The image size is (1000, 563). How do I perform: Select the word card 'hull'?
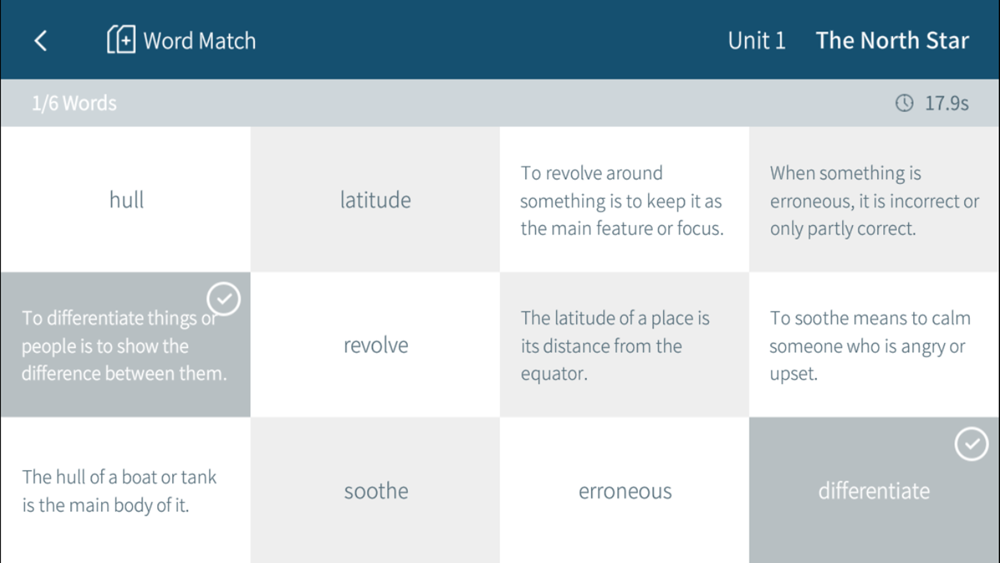[126, 200]
